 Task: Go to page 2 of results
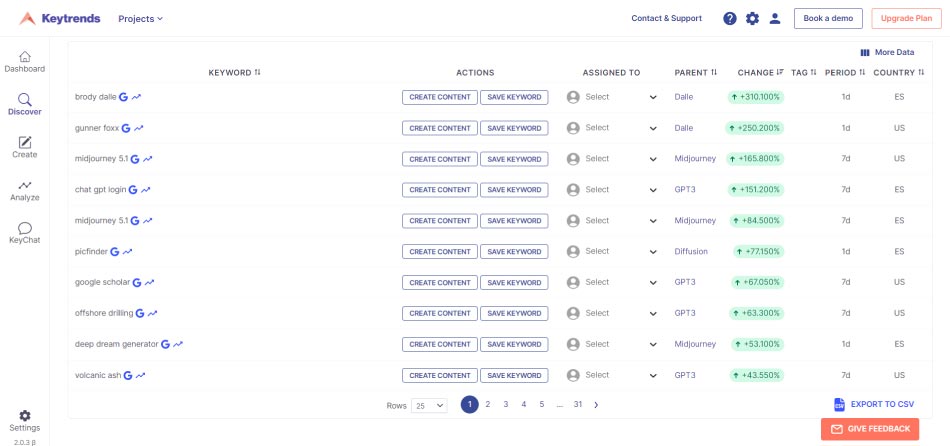click(x=488, y=404)
